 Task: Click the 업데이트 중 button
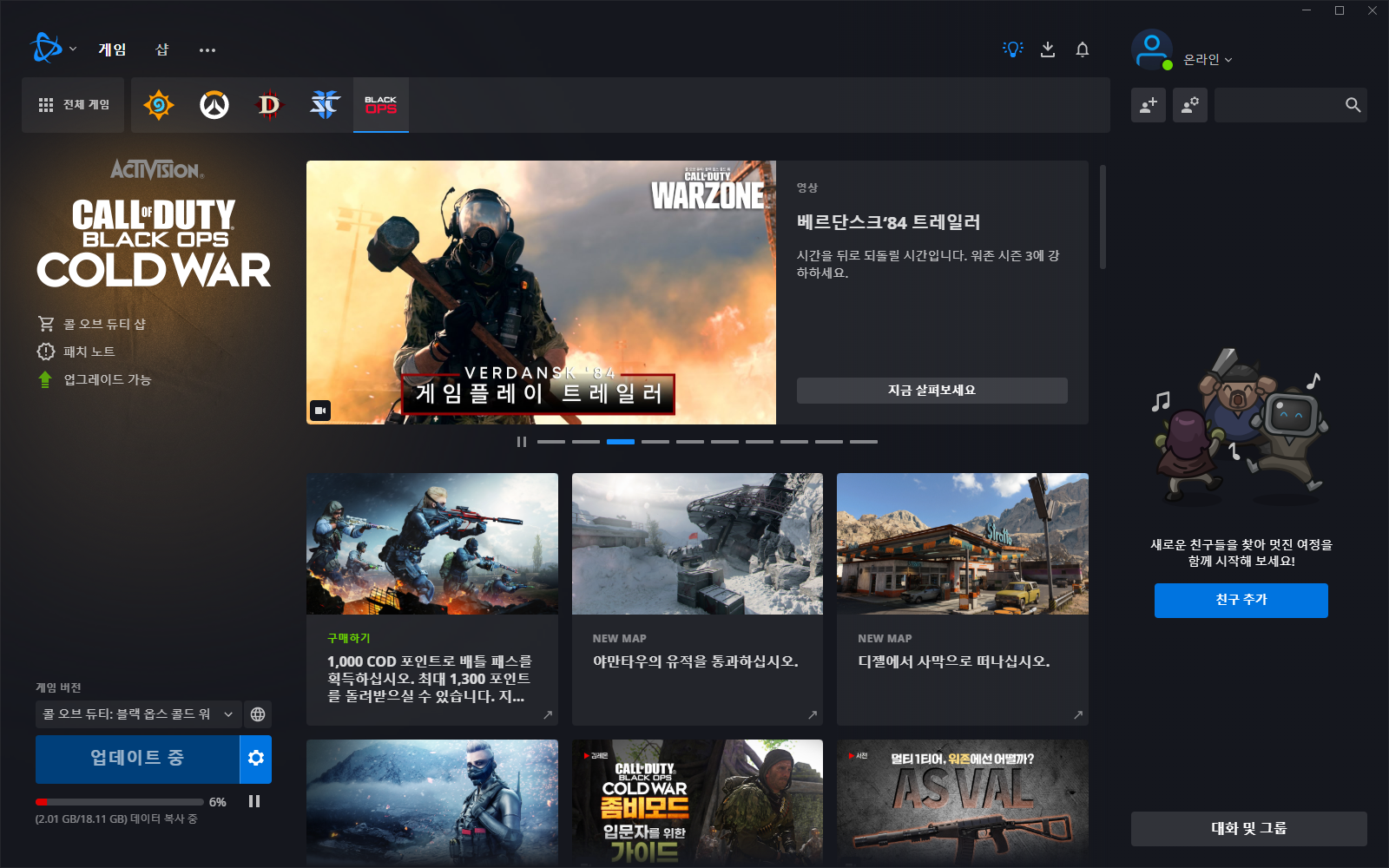(x=137, y=759)
